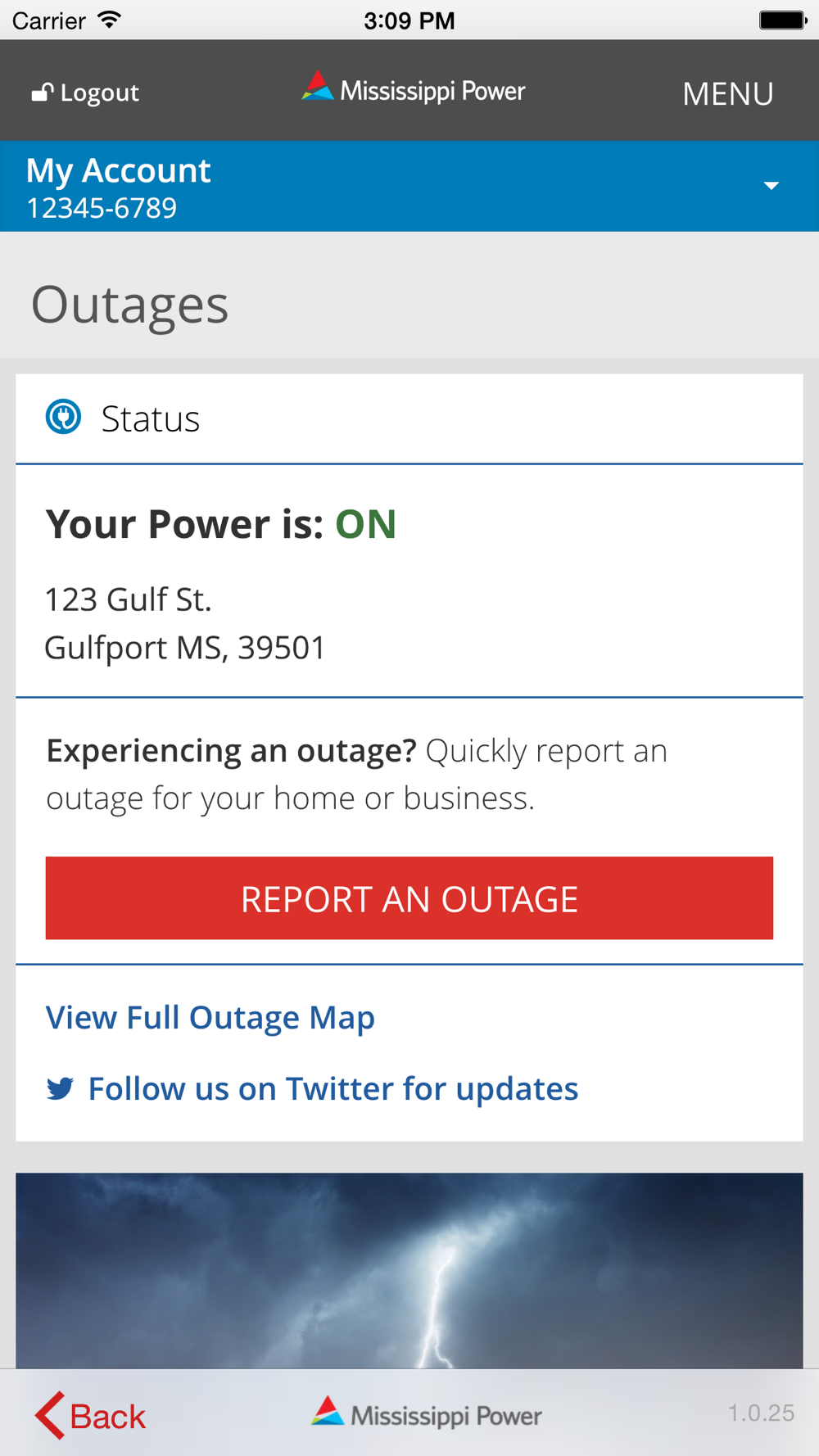The width and height of the screenshot is (819, 1456).
Task: Open the My Account 12345-6789 selector
Action: tap(409, 186)
